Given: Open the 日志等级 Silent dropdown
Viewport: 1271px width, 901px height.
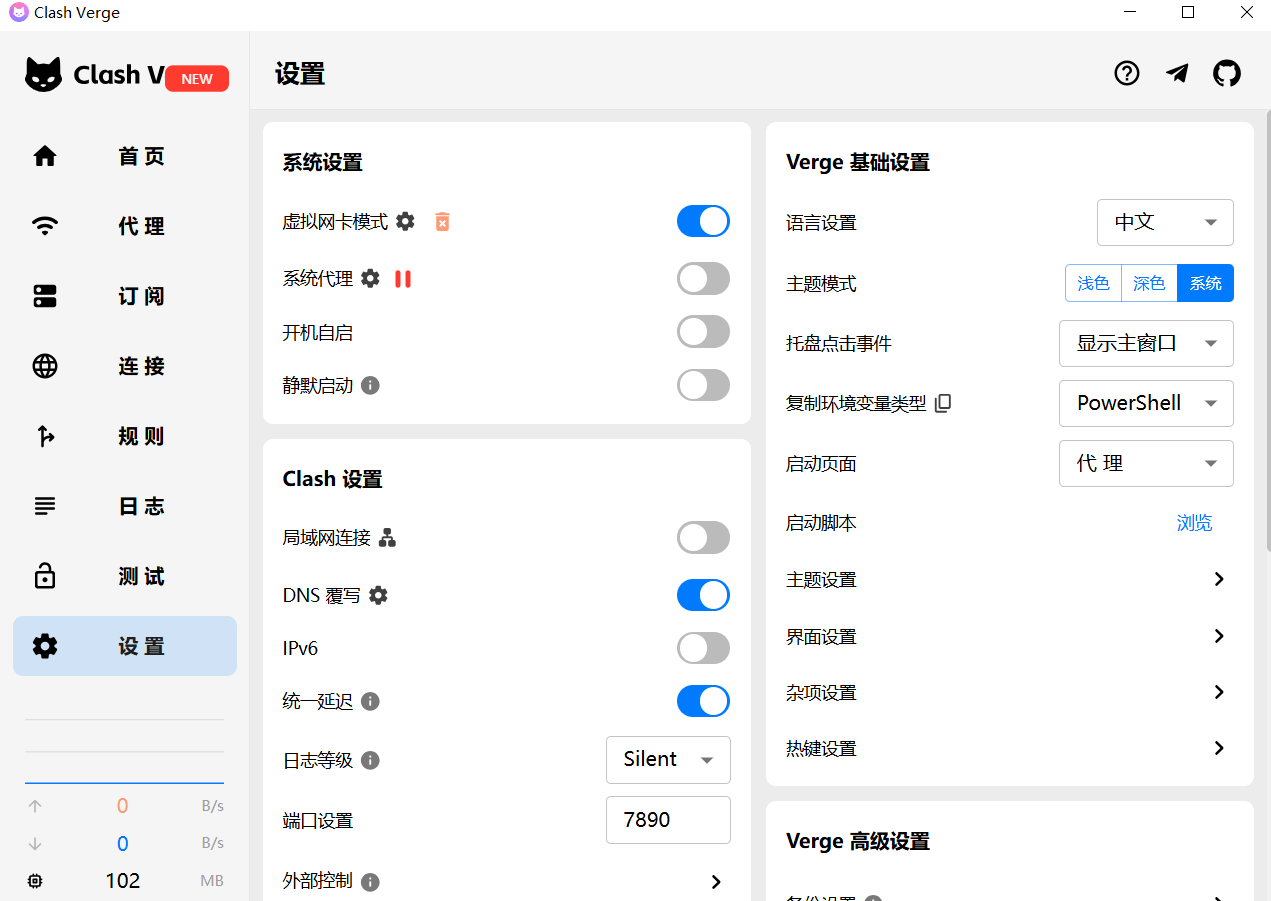Looking at the screenshot, I should click(668, 759).
